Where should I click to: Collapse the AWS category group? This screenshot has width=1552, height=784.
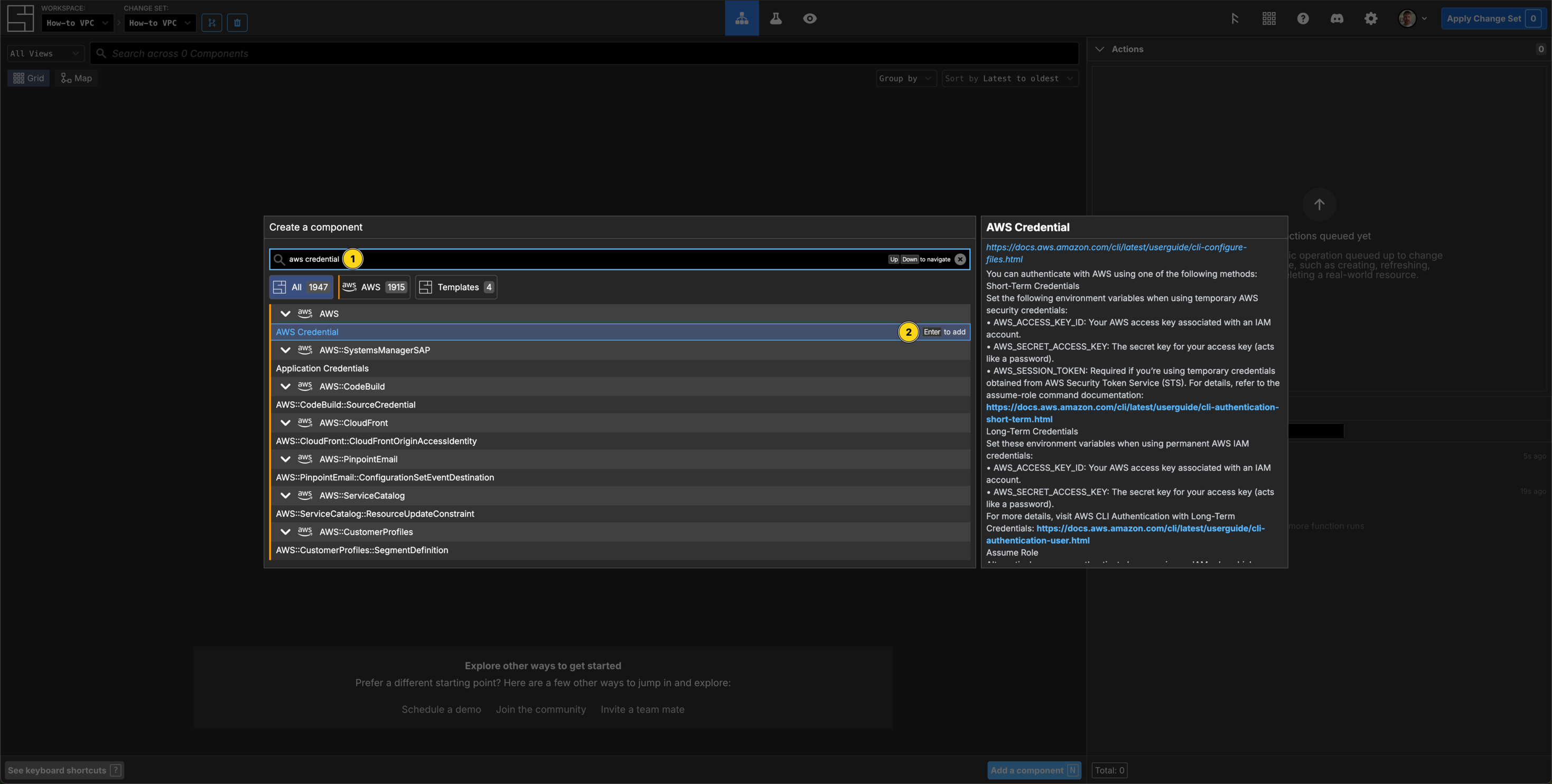pyautogui.click(x=286, y=314)
